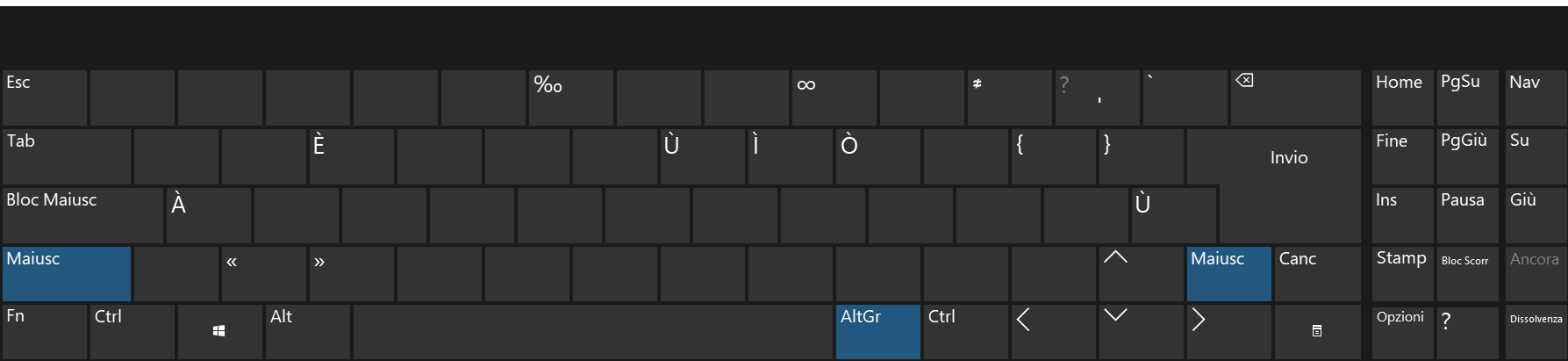Tap the Windows logo key
The image size is (1568, 361).
[x=219, y=331]
